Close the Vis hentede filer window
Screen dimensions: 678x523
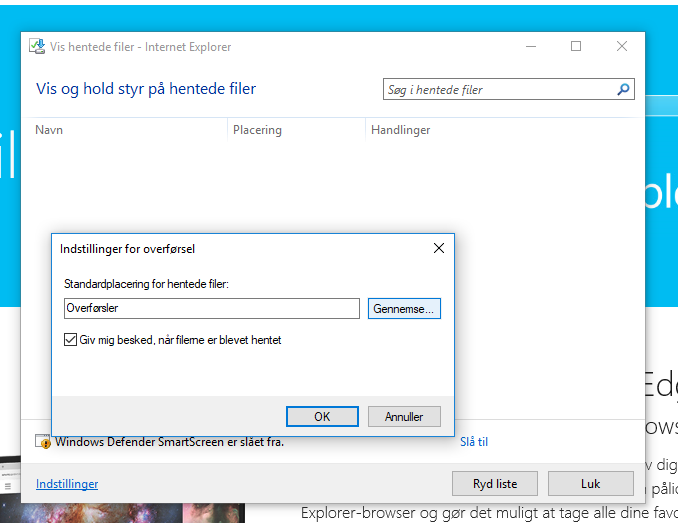coord(622,46)
